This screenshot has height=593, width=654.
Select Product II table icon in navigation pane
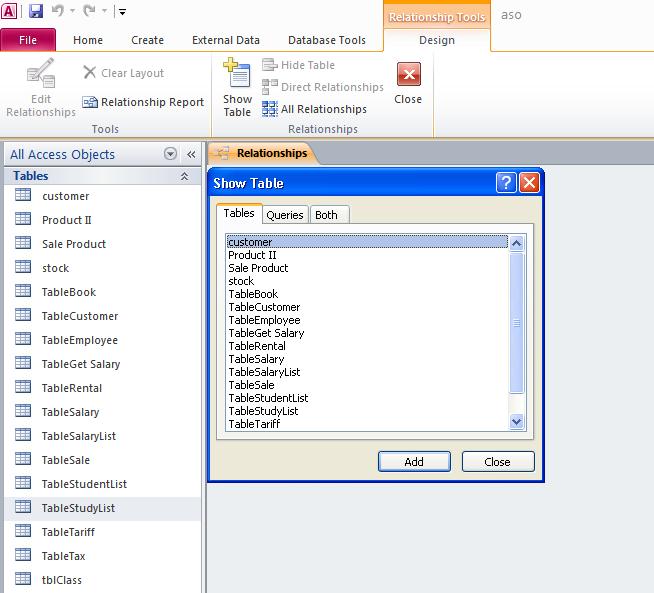23,219
